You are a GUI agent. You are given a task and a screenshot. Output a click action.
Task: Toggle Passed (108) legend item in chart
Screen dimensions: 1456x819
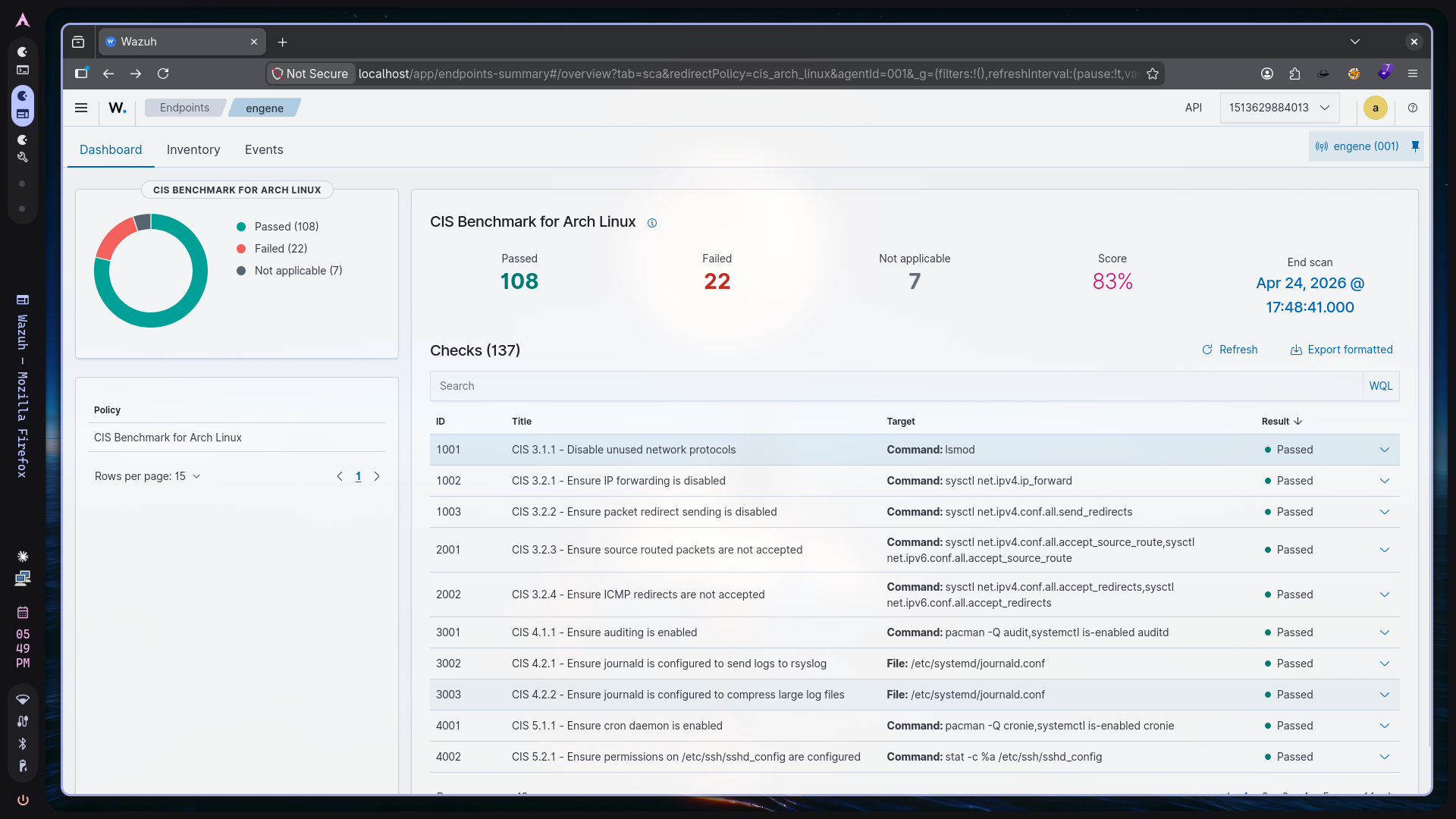pyautogui.click(x=286, y=227)
